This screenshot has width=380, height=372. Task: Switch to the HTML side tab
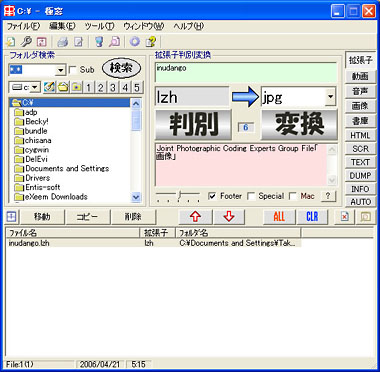pos(360,136)
